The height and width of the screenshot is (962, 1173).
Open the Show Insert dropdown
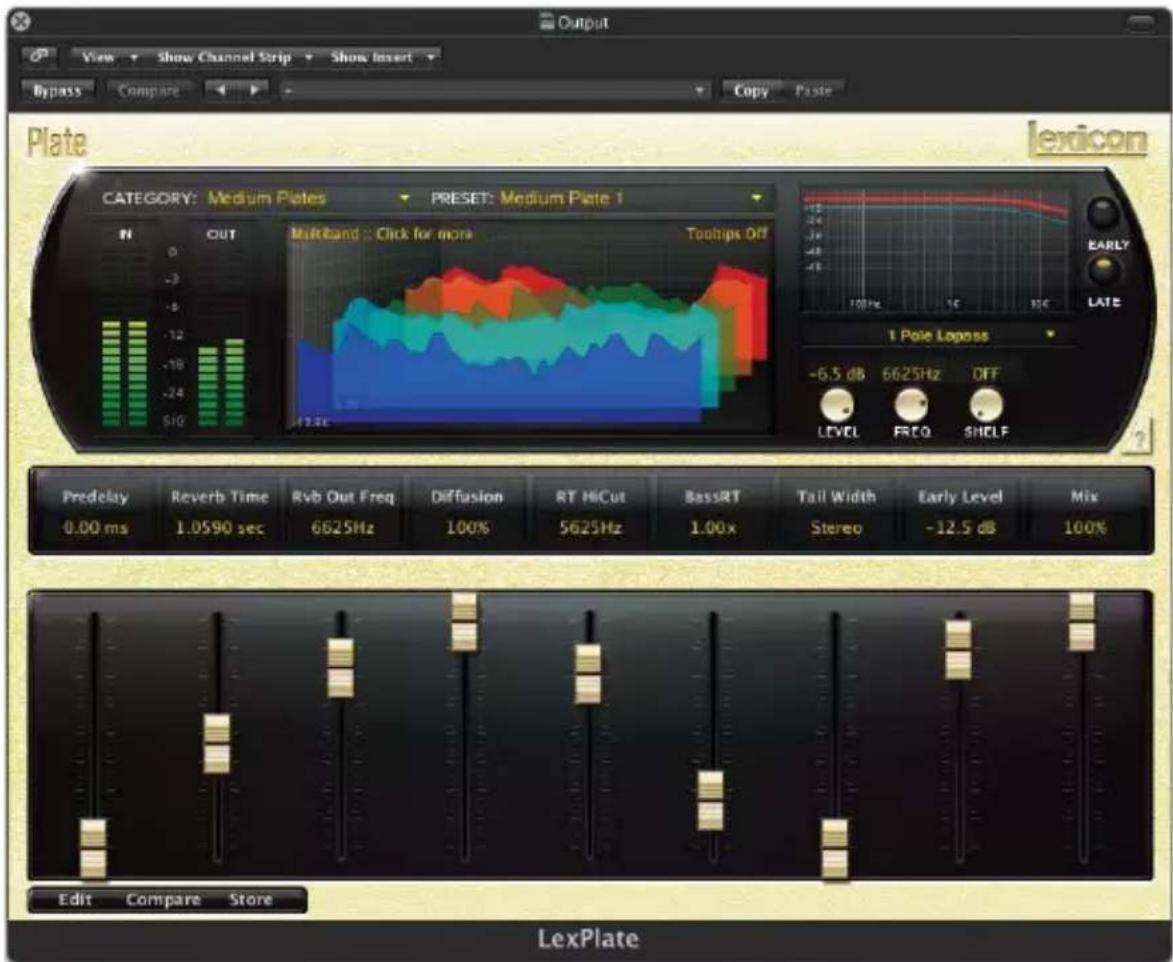click(383, 57)
